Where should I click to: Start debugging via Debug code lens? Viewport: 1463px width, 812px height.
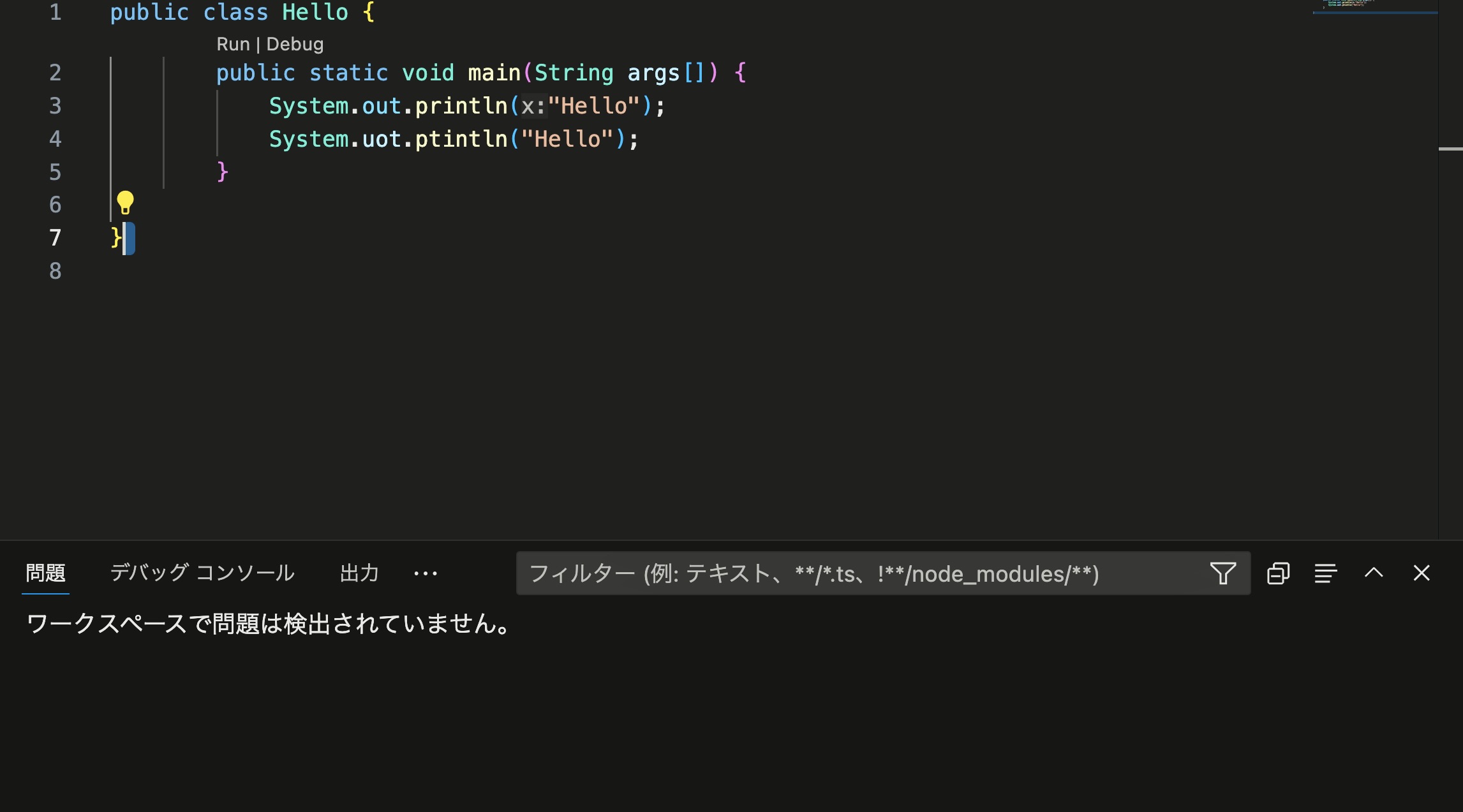[295, 43]
